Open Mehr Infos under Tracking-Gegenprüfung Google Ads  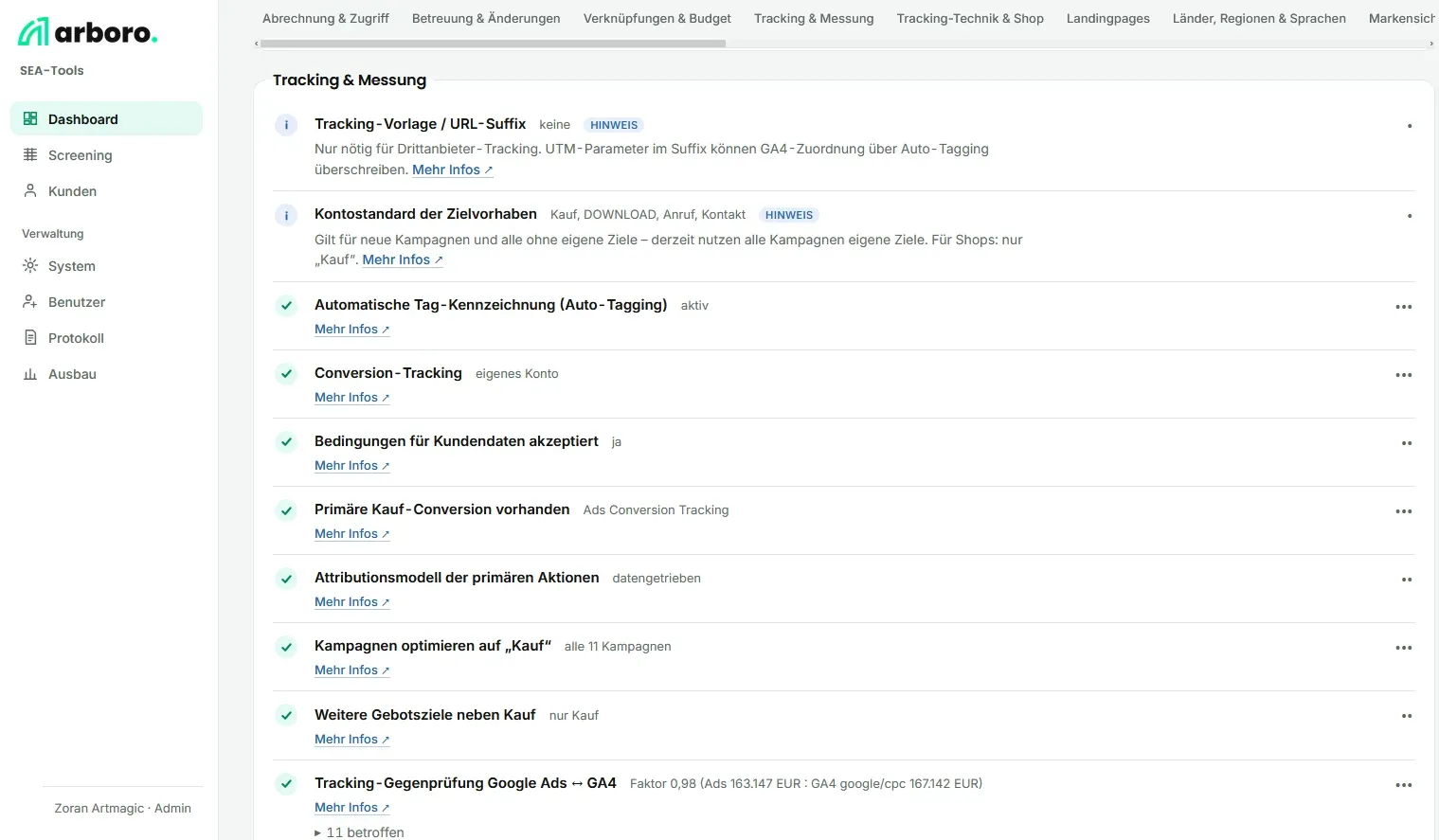(x=352, y=807)
